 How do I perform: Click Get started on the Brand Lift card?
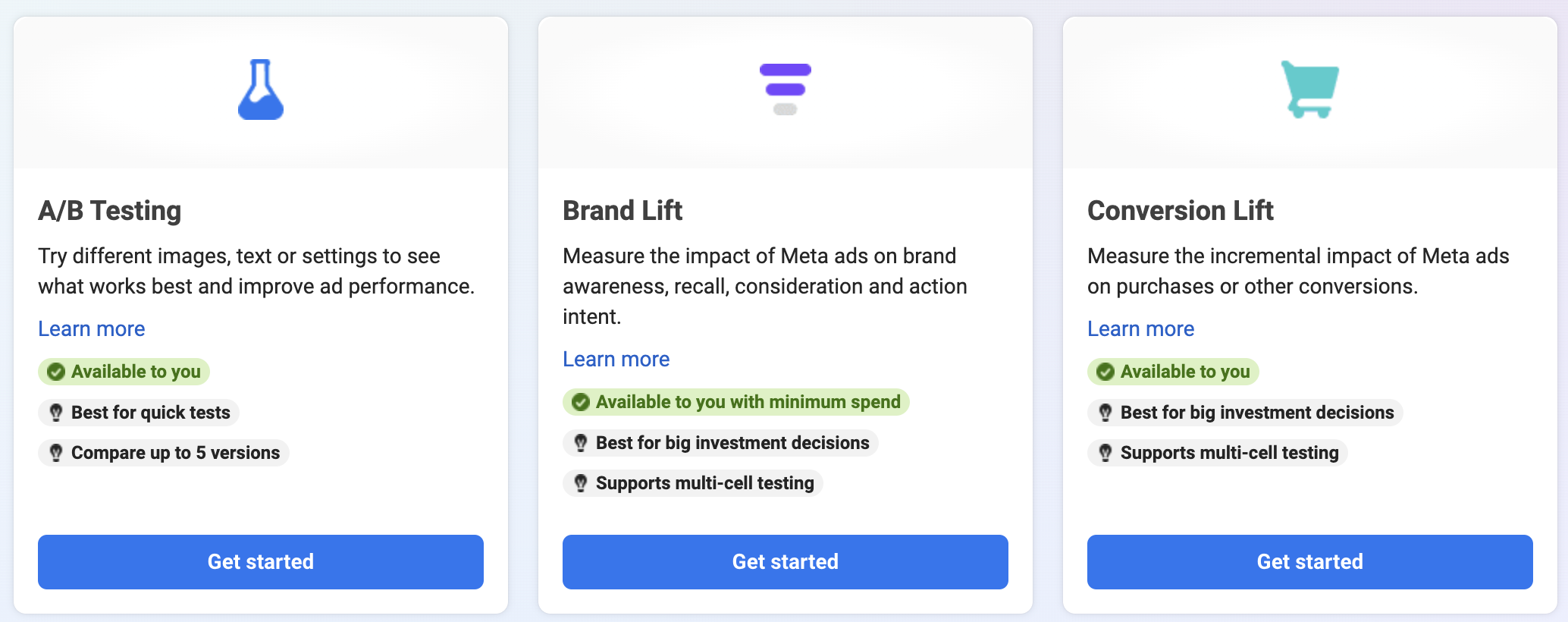click(x=785, y=561)
